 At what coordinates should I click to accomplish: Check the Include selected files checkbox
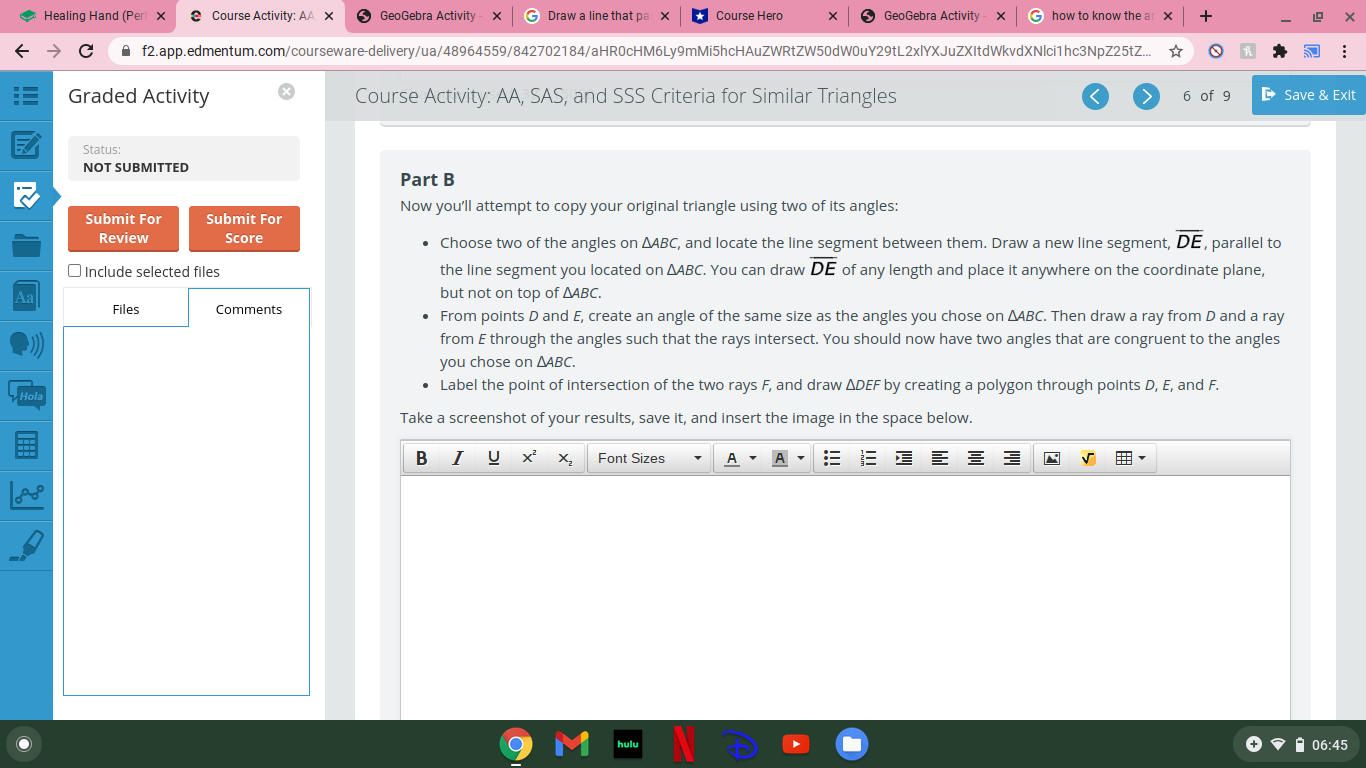coord(73,271)
